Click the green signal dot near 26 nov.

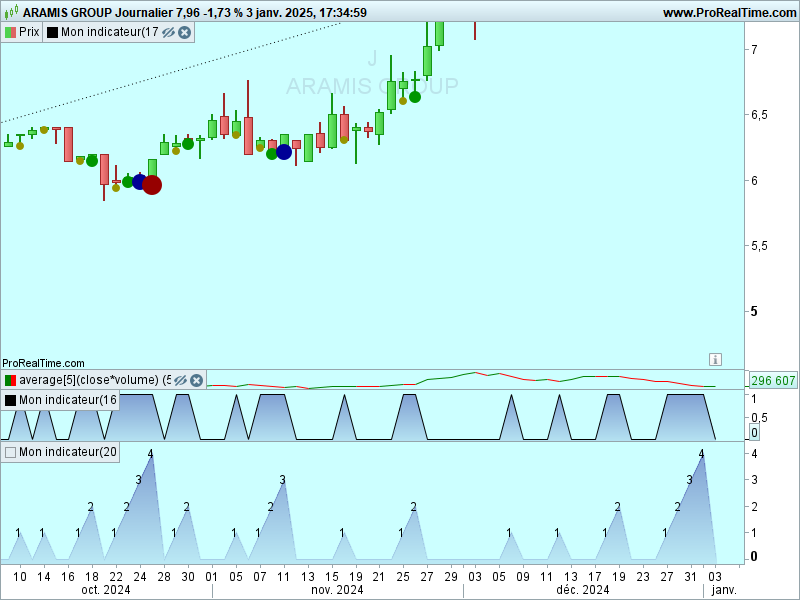(415, 97)
